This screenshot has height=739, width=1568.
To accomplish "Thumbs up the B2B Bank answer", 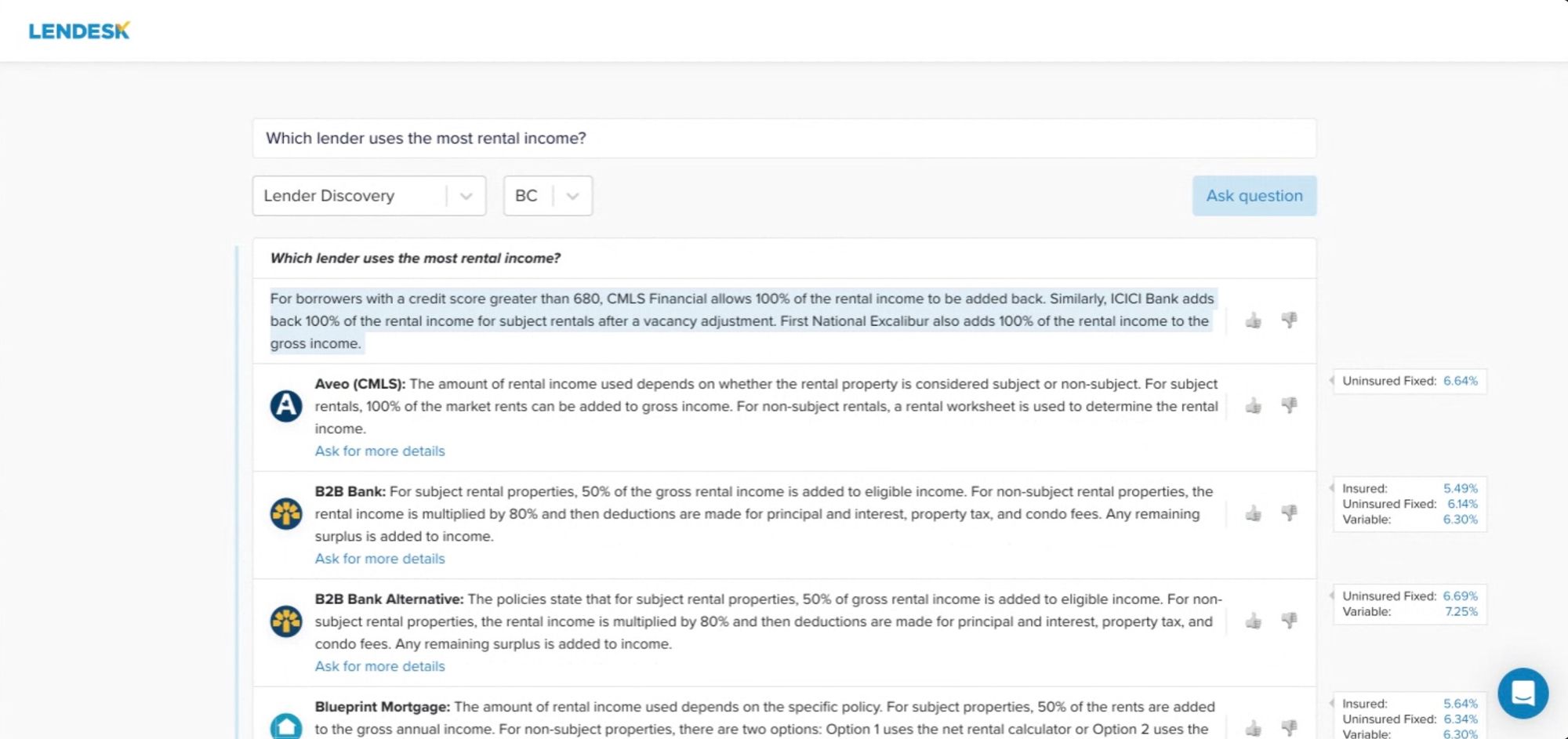I will tap(1253, 513).
